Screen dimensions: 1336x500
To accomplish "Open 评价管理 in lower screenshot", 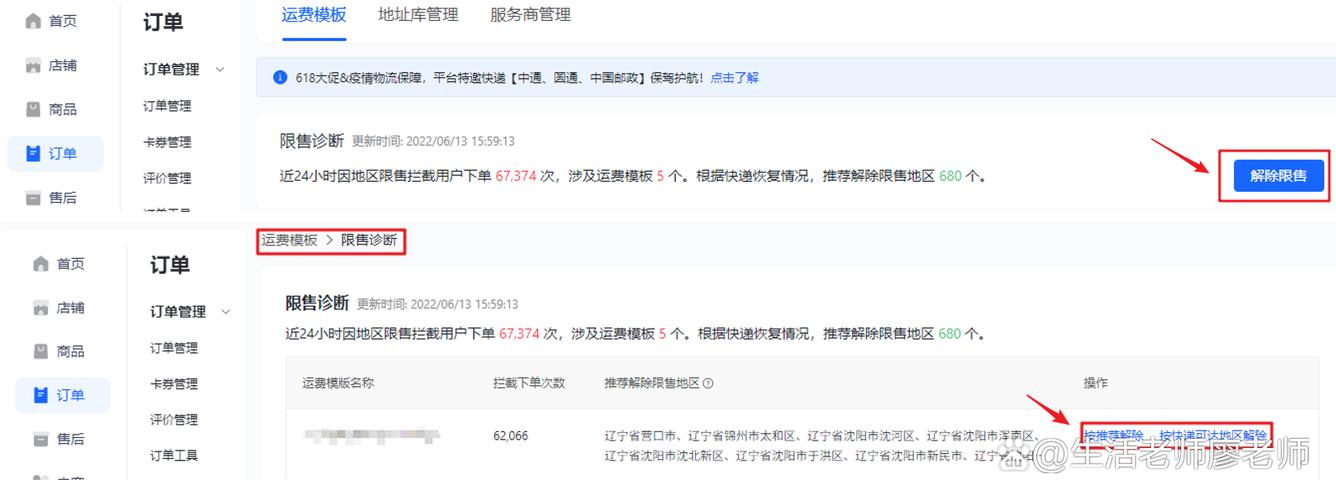I will pyautogui.click(x=174, y=419).
